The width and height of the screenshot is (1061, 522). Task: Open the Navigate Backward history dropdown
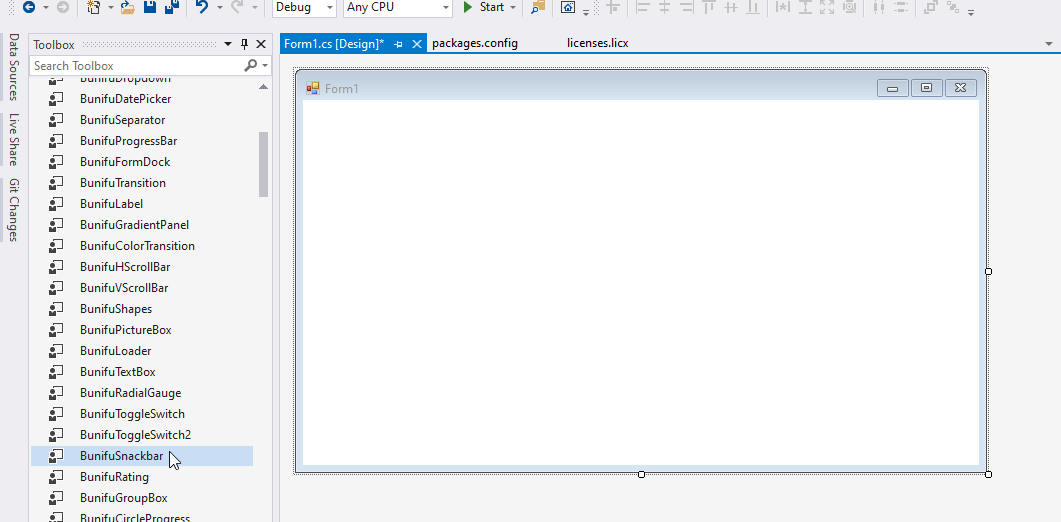coord(45,7)
